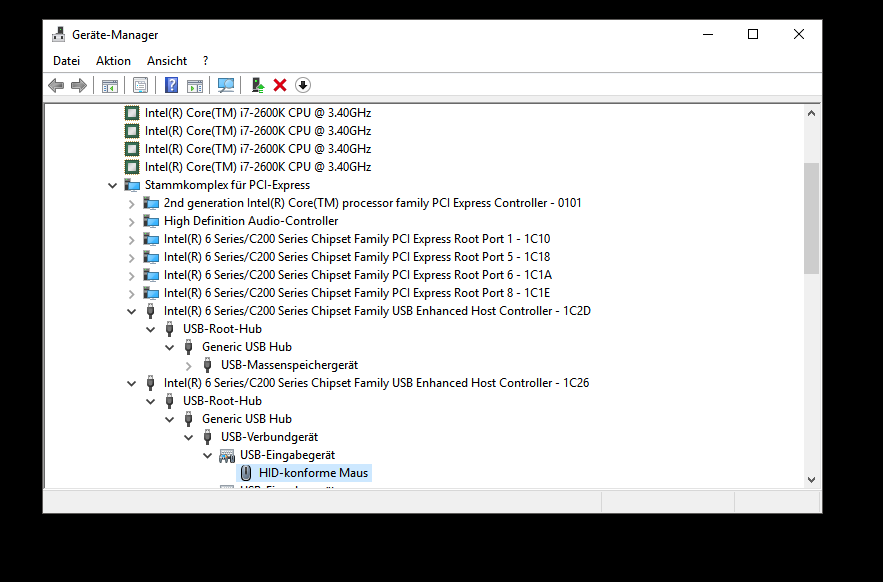Close the Geräte-Manager window

pyautogui.click(x=799, y=34)
